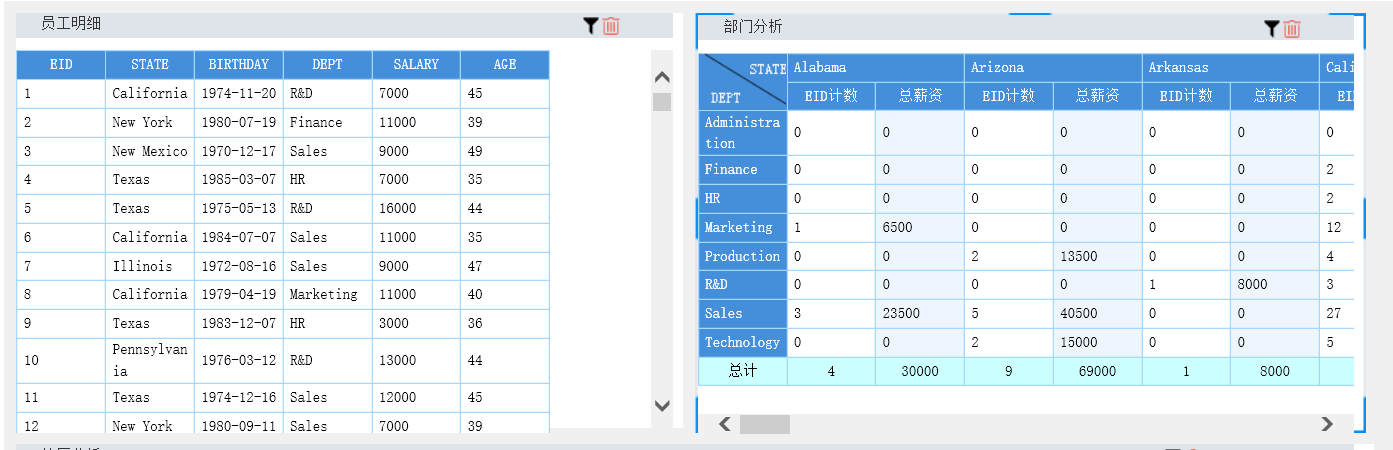The image size is (1393, 450).
Task: Select the SALARY column header
Action: 416,65
